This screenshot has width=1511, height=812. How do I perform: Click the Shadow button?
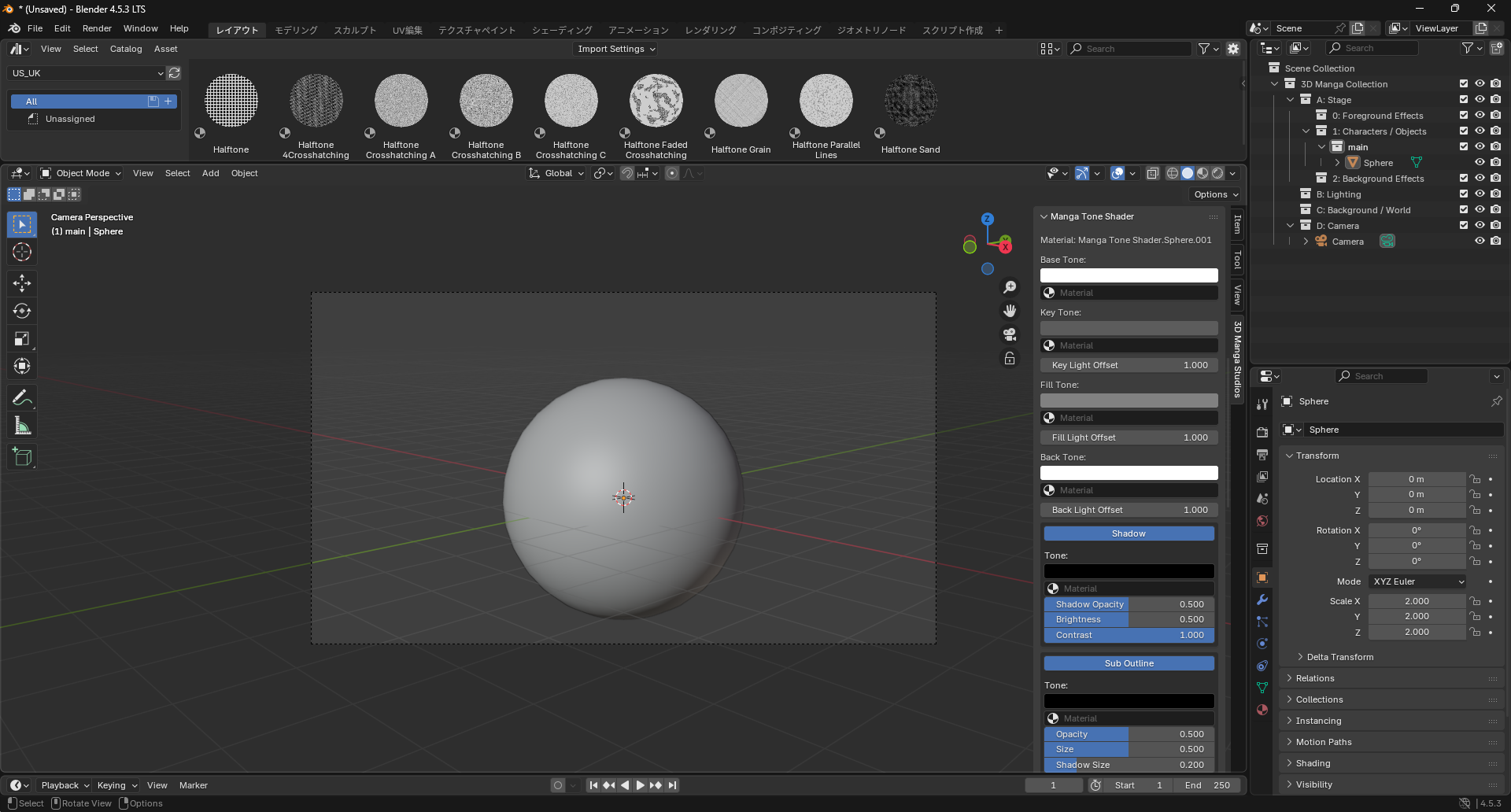[1129, 533]
